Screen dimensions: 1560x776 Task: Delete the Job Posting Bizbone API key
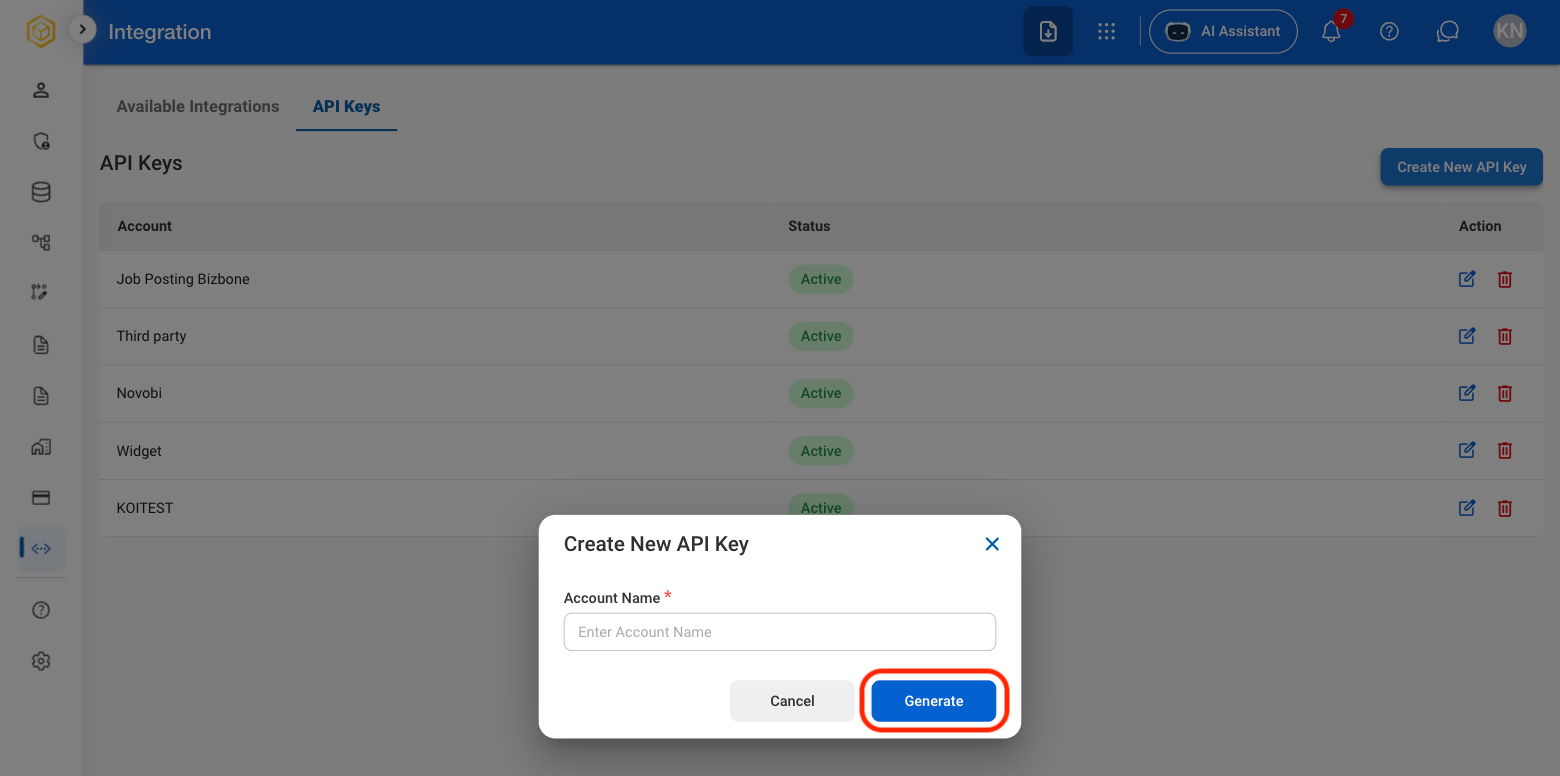click(x=1504, y=279)
